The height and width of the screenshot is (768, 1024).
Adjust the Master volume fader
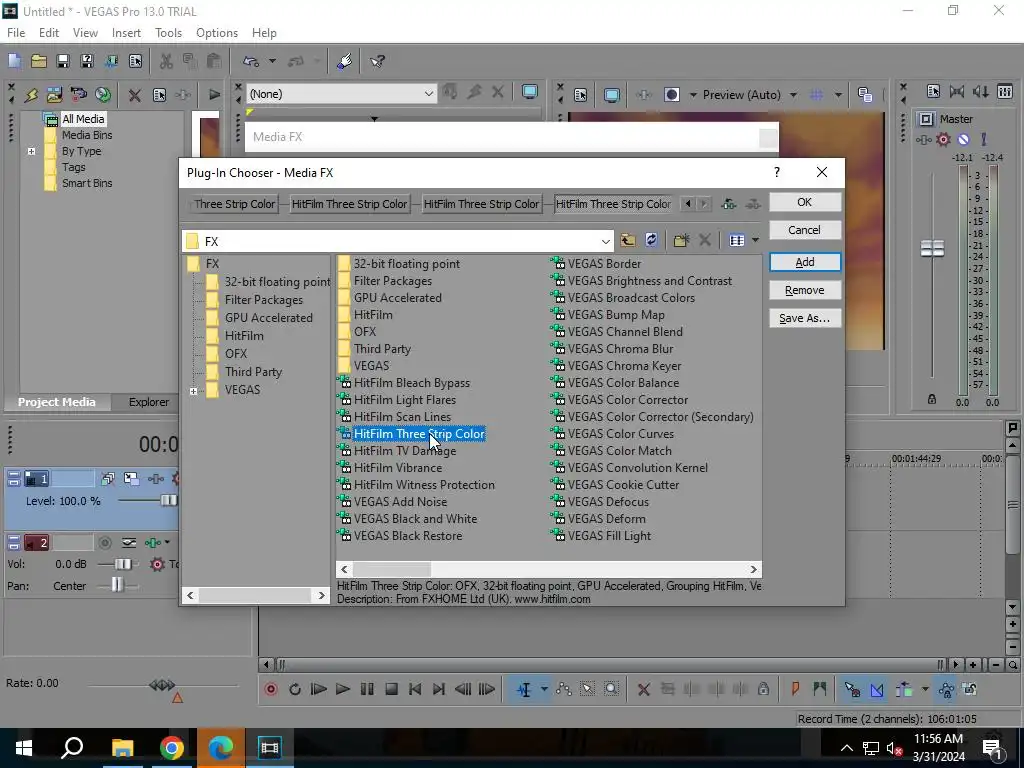coord(932,248)
